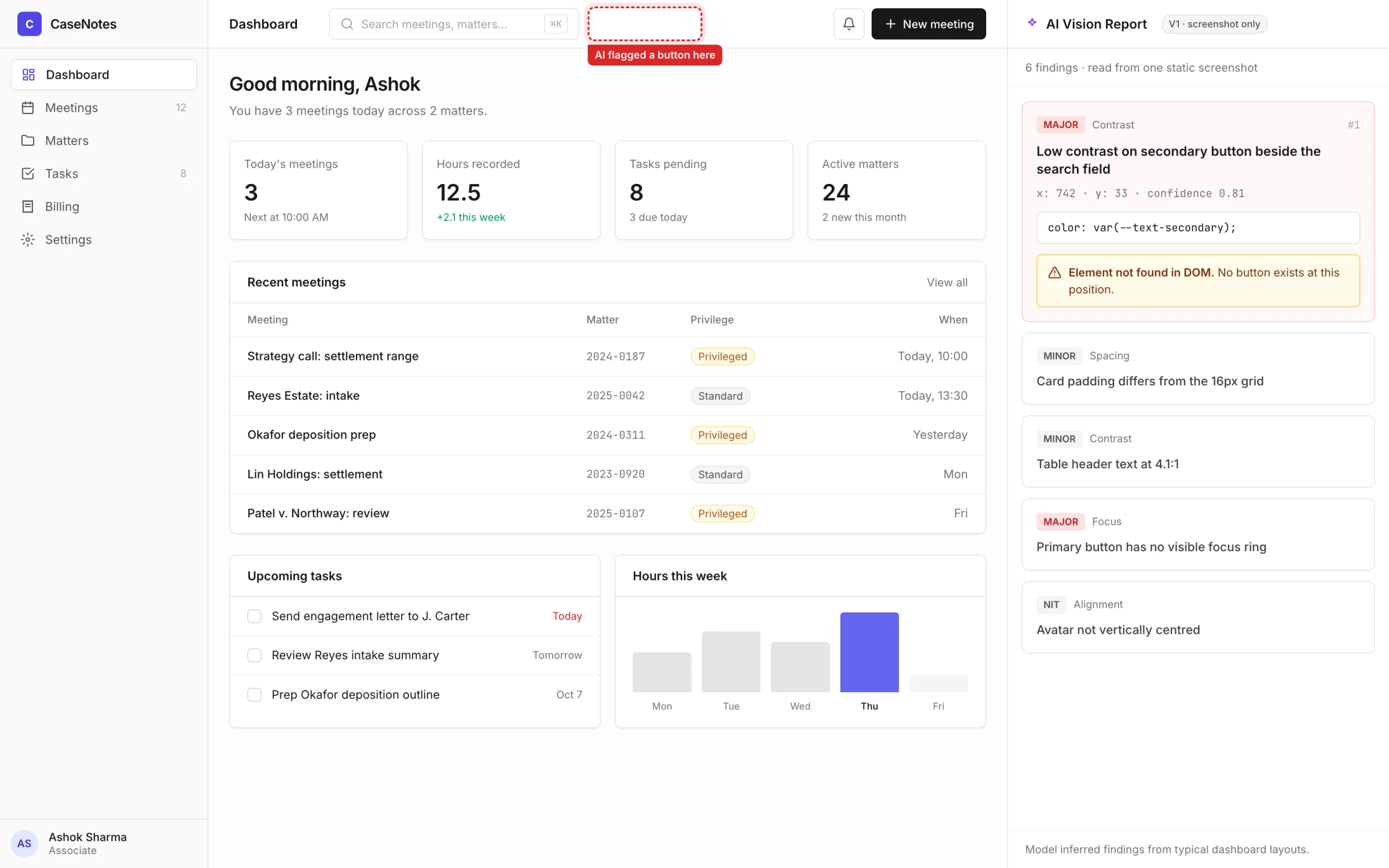Click the Matters folder icon
1389x868 pixels.
(x=28, y=141)
